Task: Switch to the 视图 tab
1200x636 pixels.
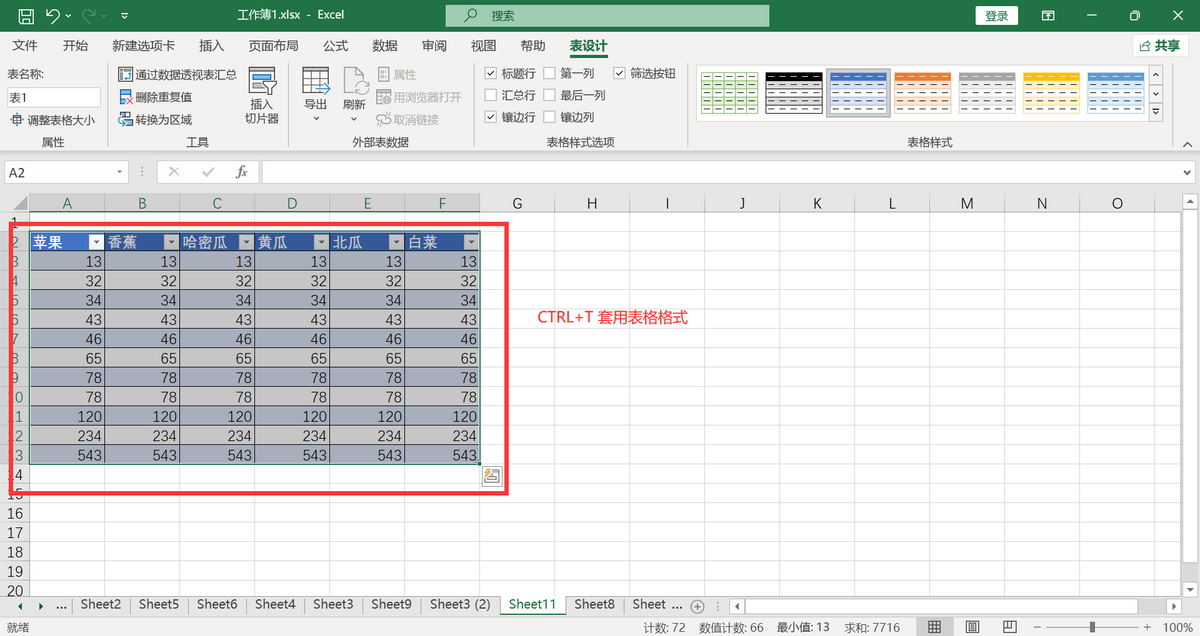Action: point(483,46)
